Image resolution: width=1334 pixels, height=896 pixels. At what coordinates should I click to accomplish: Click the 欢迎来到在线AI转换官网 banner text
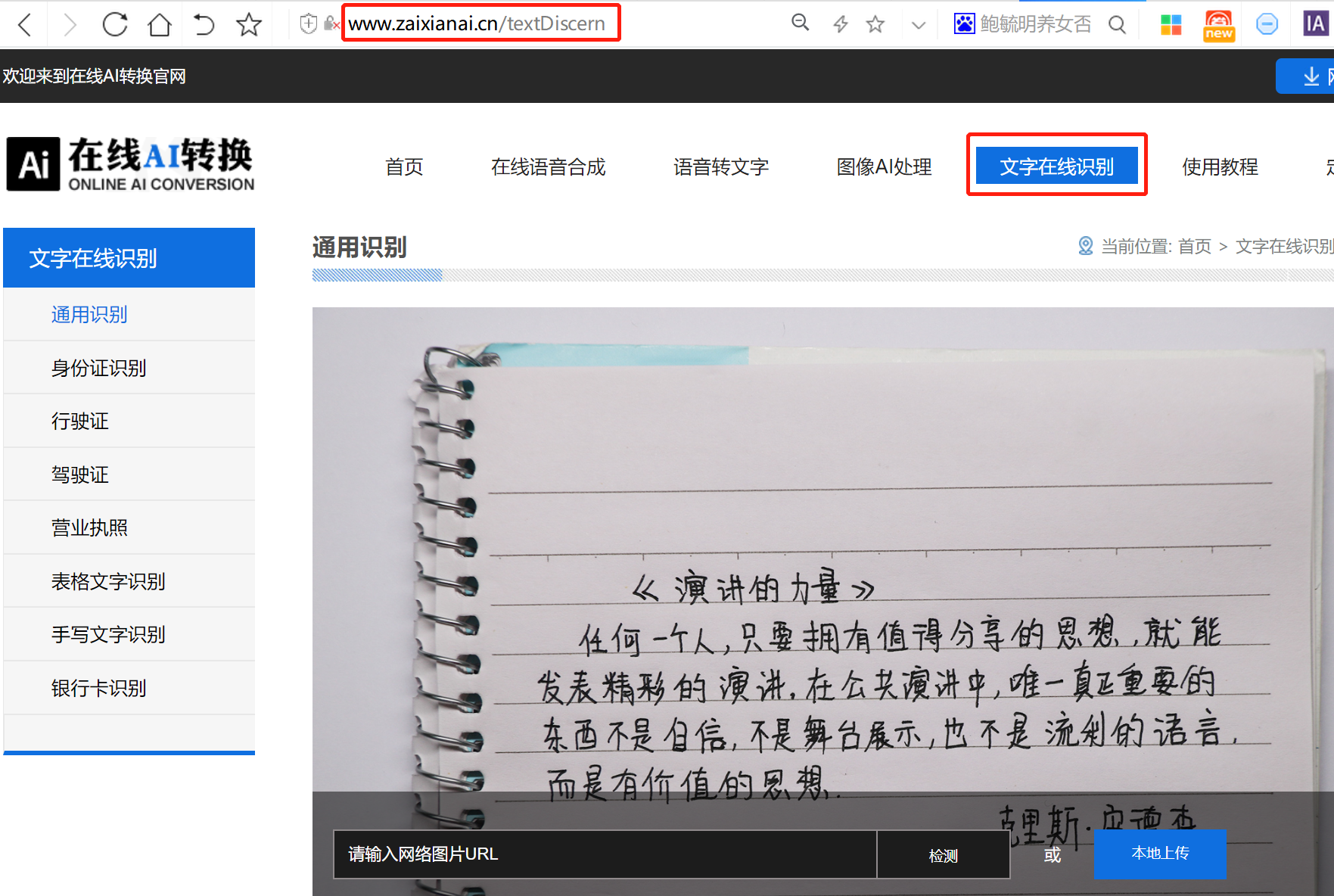point(94,76)
